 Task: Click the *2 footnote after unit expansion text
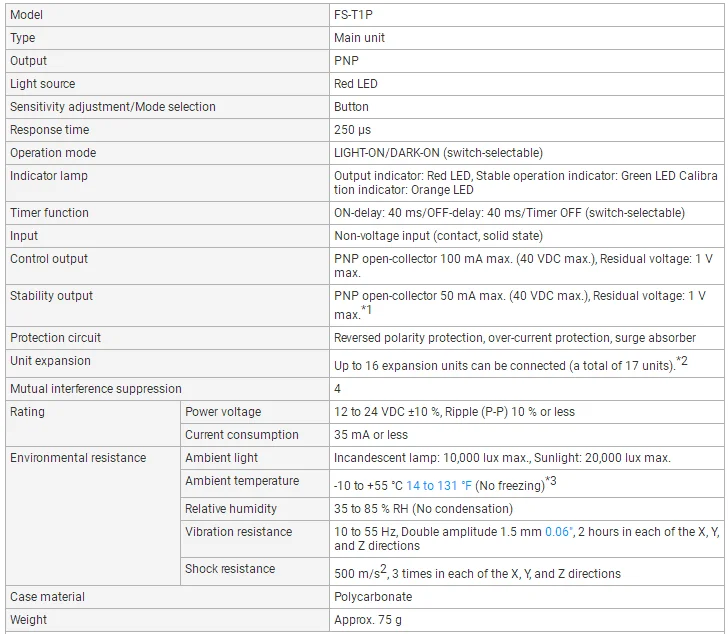click(x=682, y=361)
